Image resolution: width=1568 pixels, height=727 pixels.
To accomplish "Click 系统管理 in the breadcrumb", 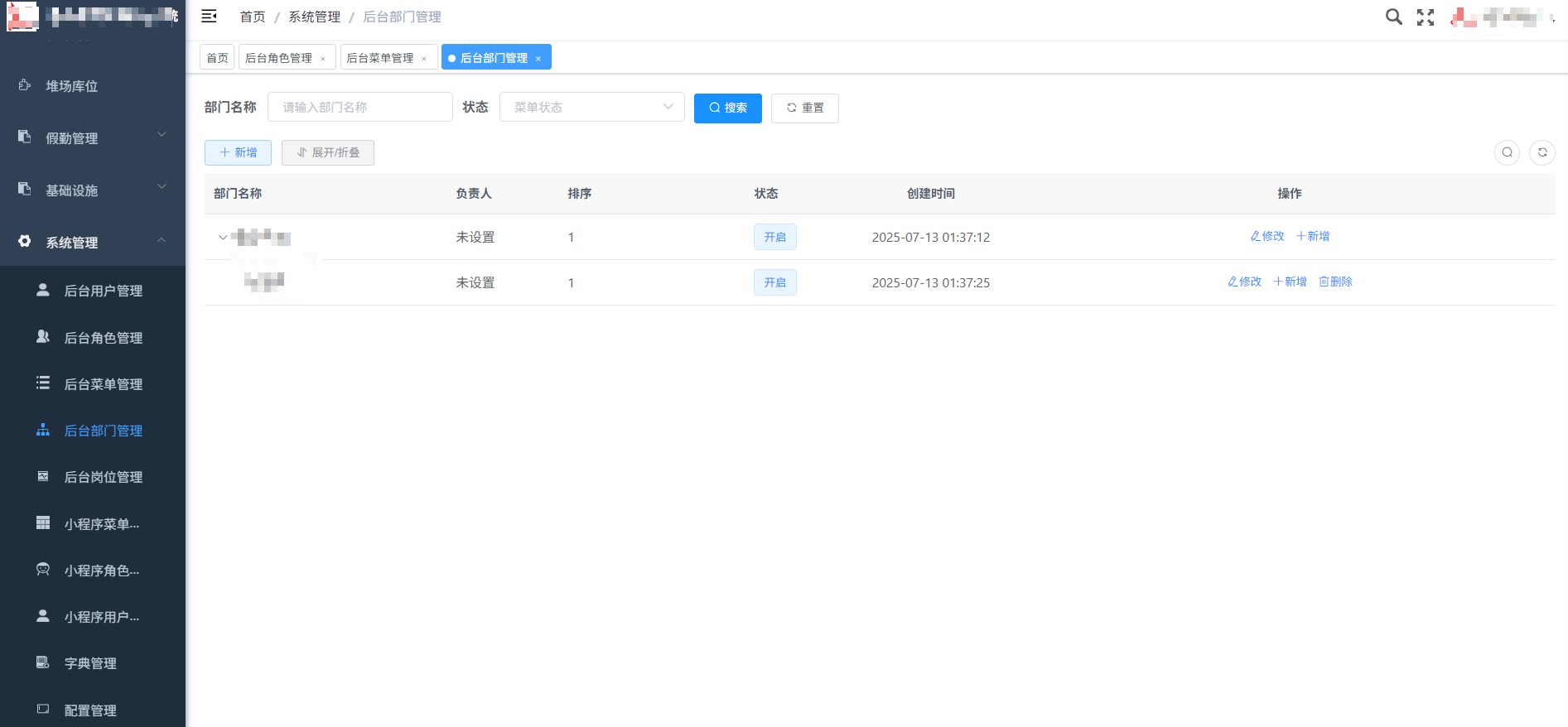I will coord(315,17).
